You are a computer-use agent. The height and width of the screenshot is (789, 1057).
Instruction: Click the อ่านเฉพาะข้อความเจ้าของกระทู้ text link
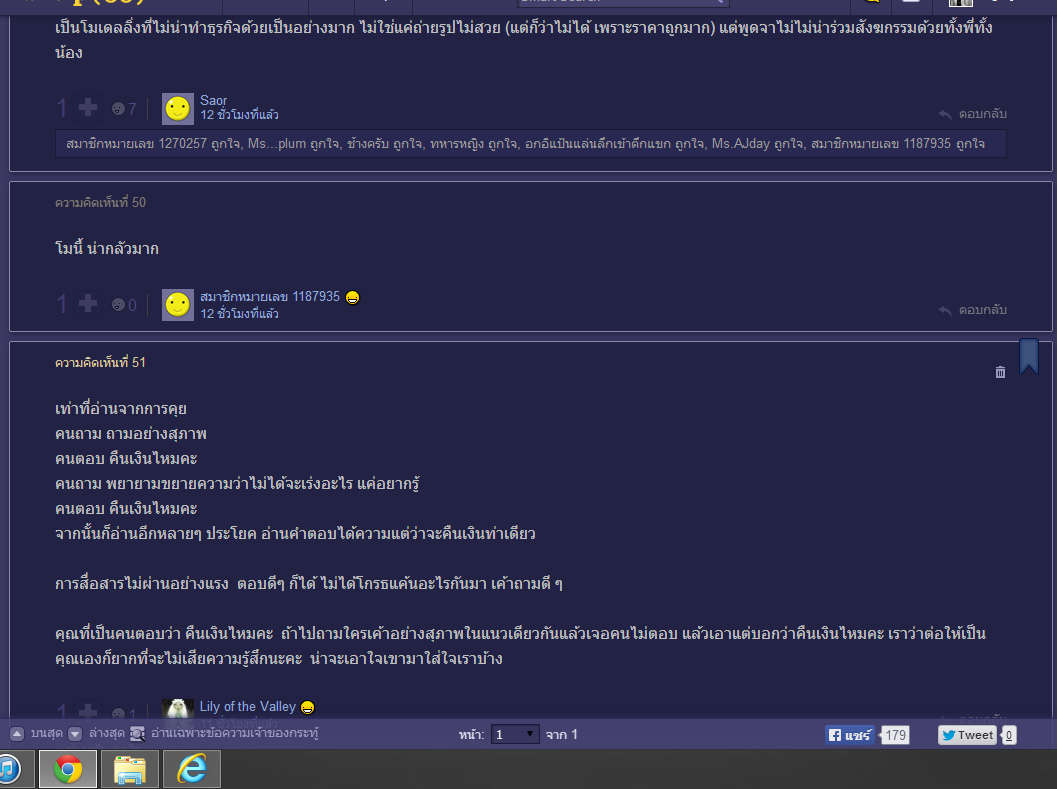pos(235,733)
